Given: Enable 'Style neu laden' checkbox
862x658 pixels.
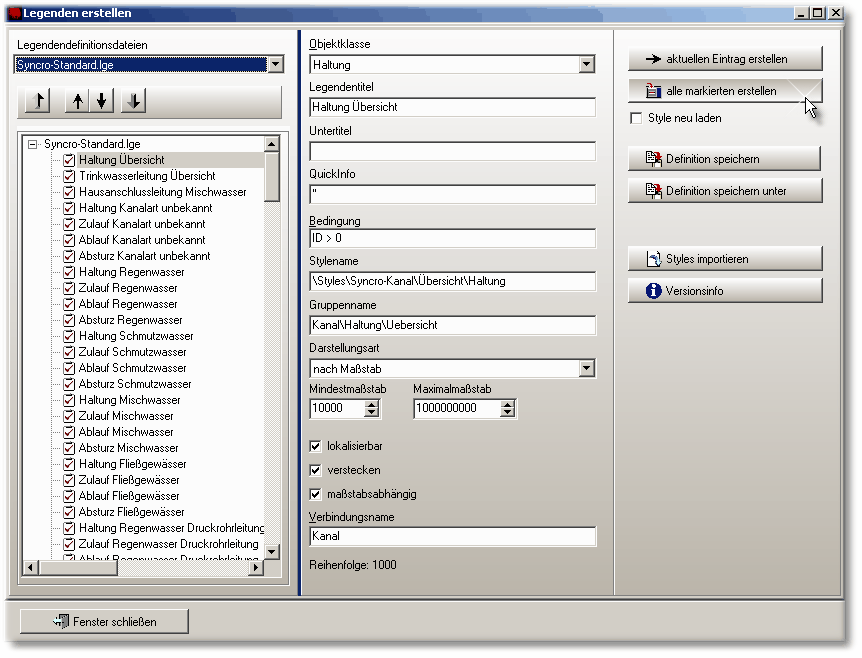Looking at the screenshot, I should [637, 119].
